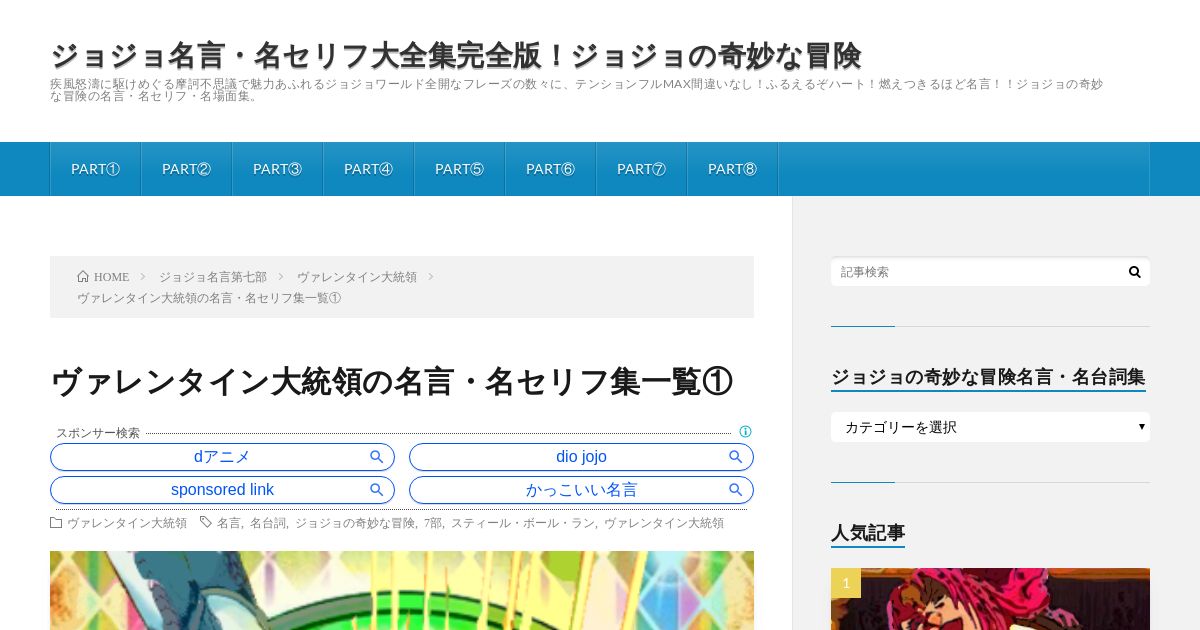
Task: Open PART⑤ menu item
Action: 459,169
